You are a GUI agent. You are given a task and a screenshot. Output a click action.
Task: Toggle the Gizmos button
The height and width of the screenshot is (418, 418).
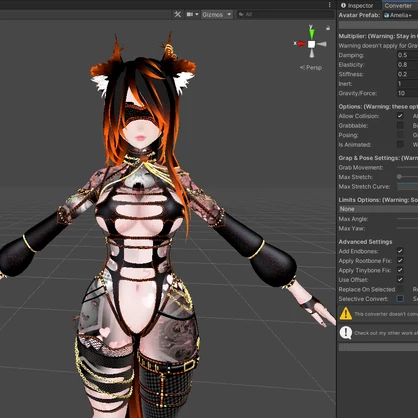coord(213,15)
